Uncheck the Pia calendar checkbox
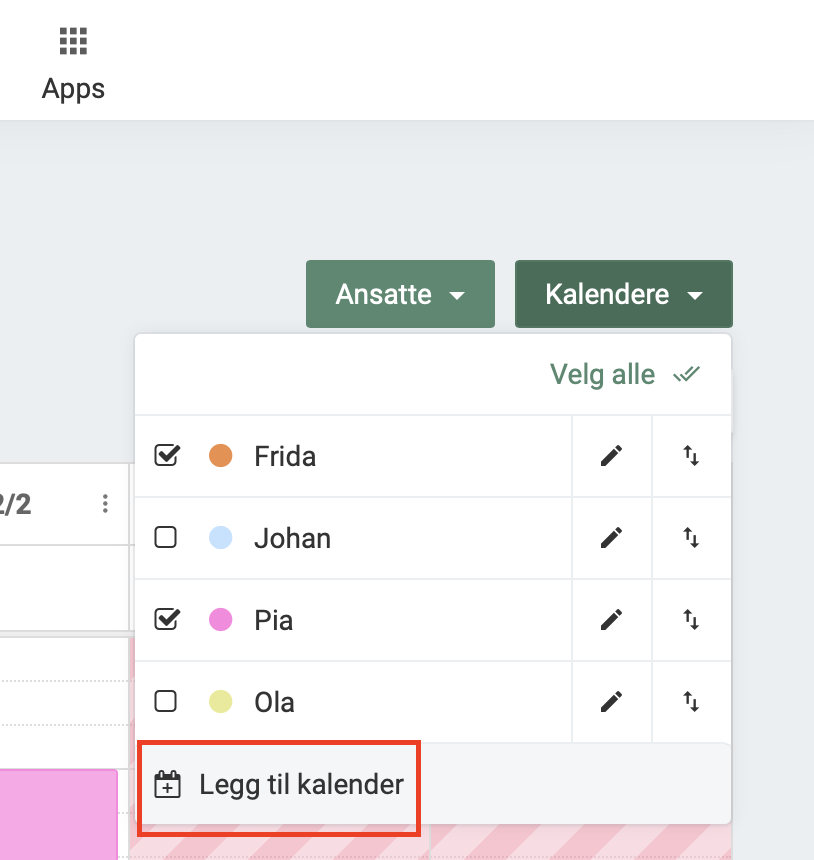The width and height of the screenshot is (814, 860). tap(166, 620)
